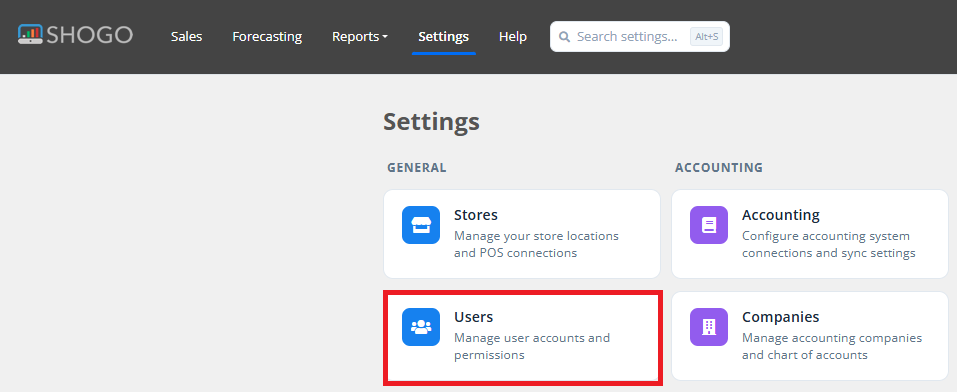This screenshot has height=392, width=957.
Task: Click the purple Accounting ledger icon
Action: 709,225
